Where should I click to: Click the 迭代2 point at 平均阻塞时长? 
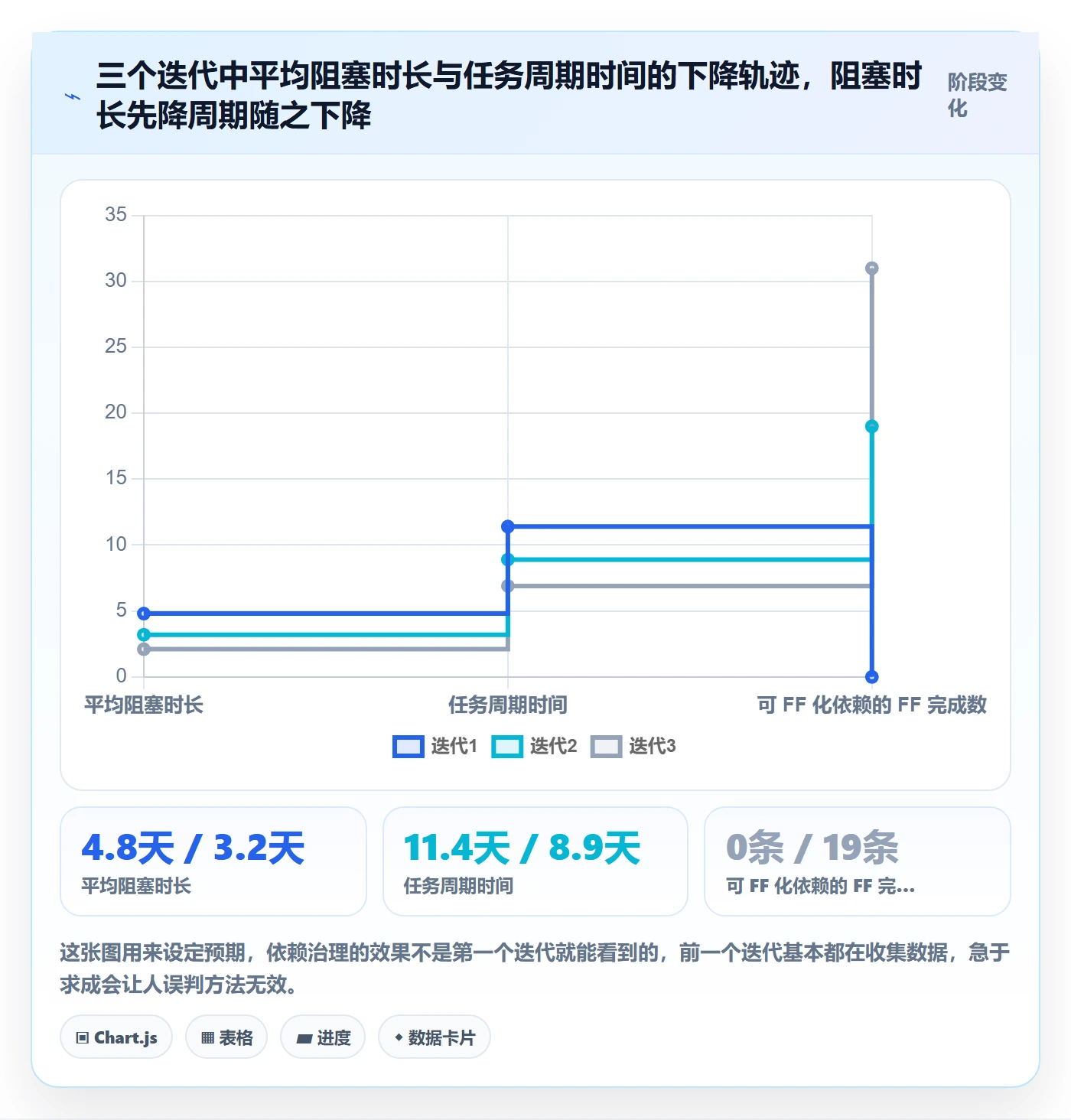[144, 635]
